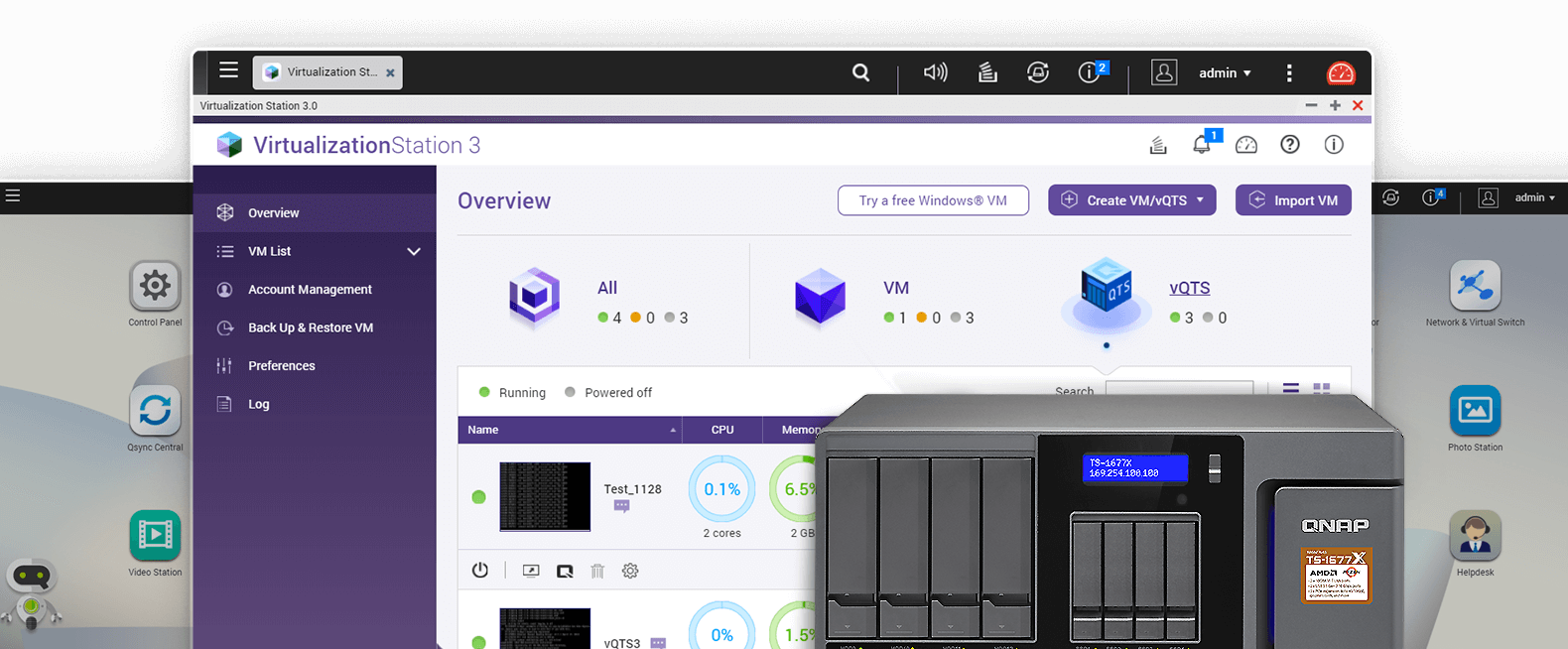Click the Test_1128 VM name

632,489
